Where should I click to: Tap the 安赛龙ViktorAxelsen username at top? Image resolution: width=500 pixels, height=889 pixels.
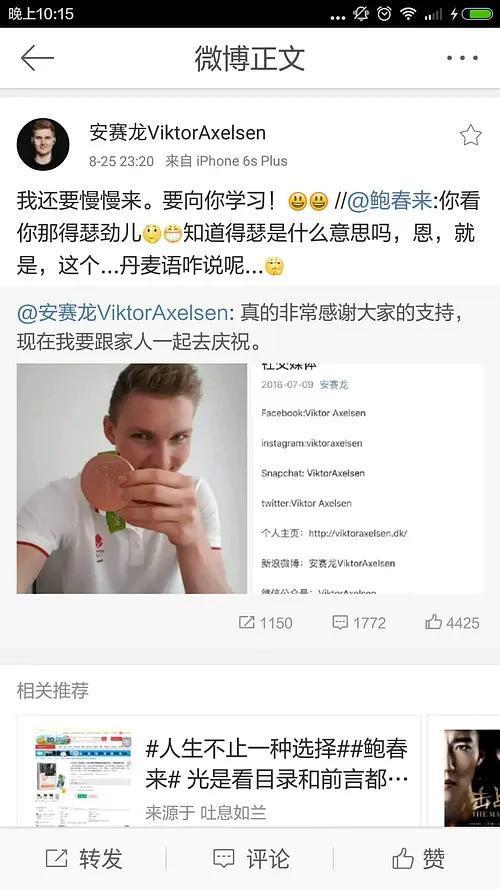point(177,133)
